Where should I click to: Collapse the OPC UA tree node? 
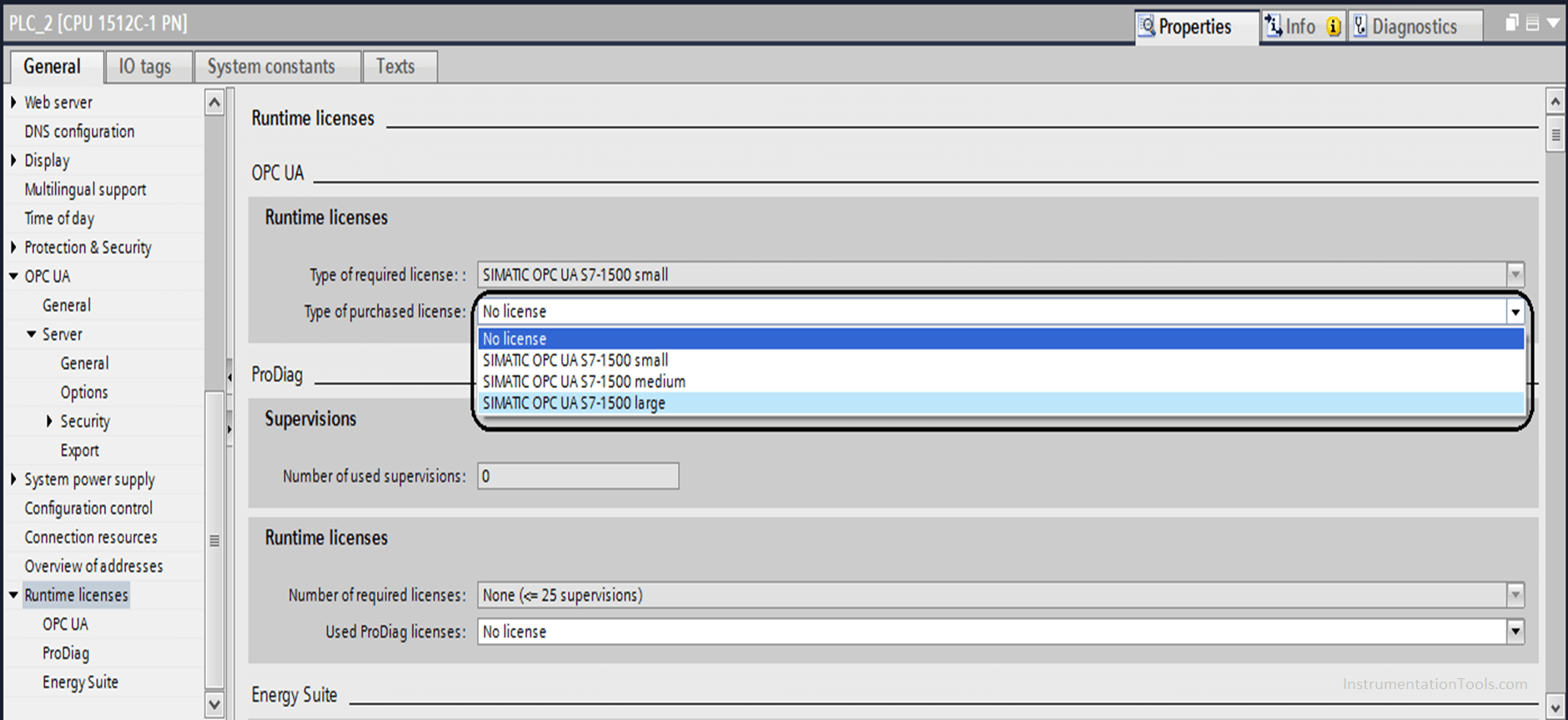pyautogui.click(x=13, y=276)
